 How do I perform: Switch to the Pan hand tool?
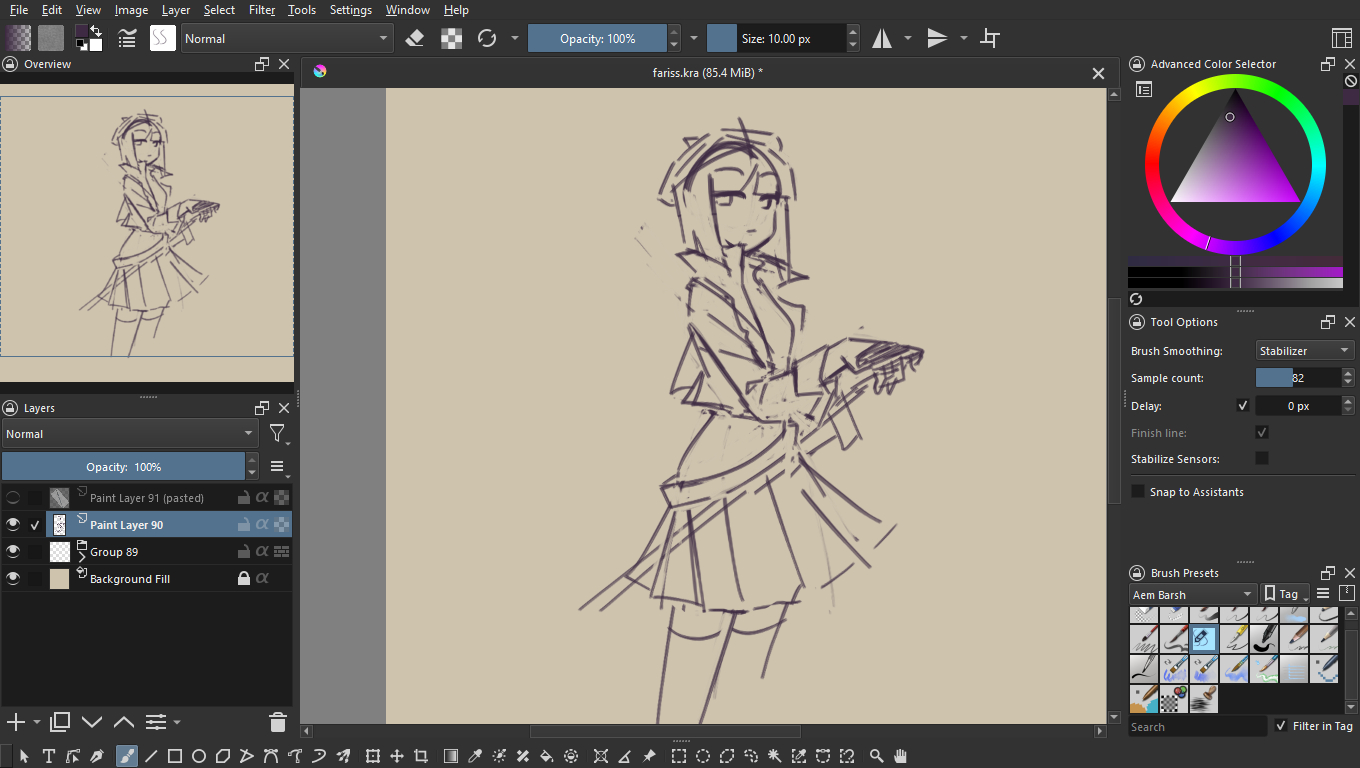click(900, 756)
